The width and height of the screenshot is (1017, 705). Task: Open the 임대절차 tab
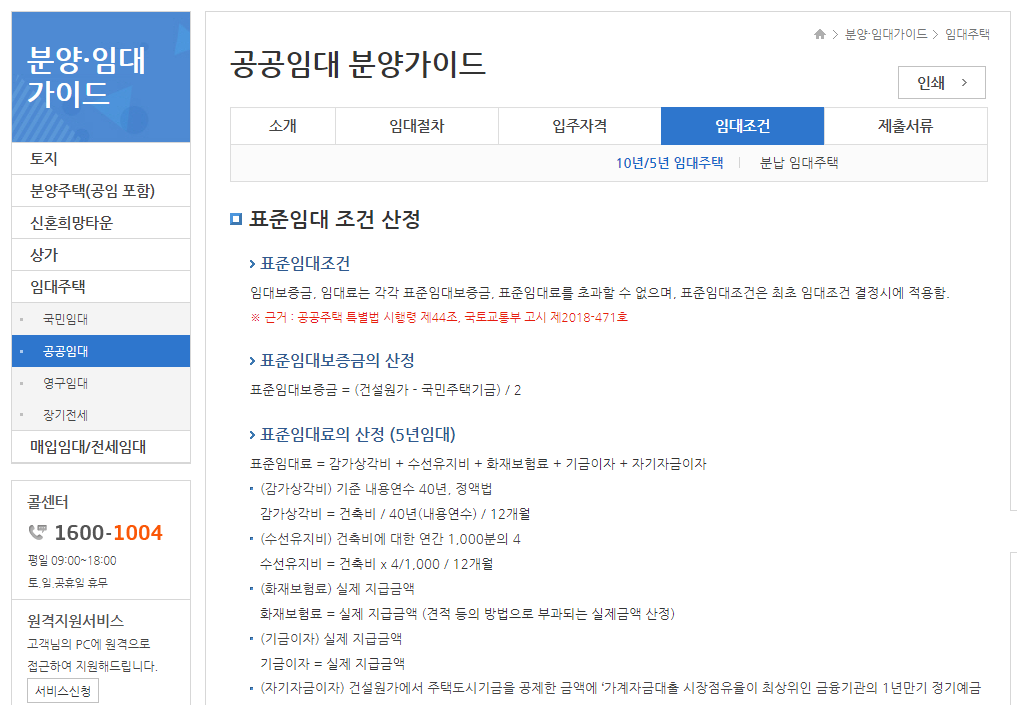pyautogui.click(x=417, y=126)
